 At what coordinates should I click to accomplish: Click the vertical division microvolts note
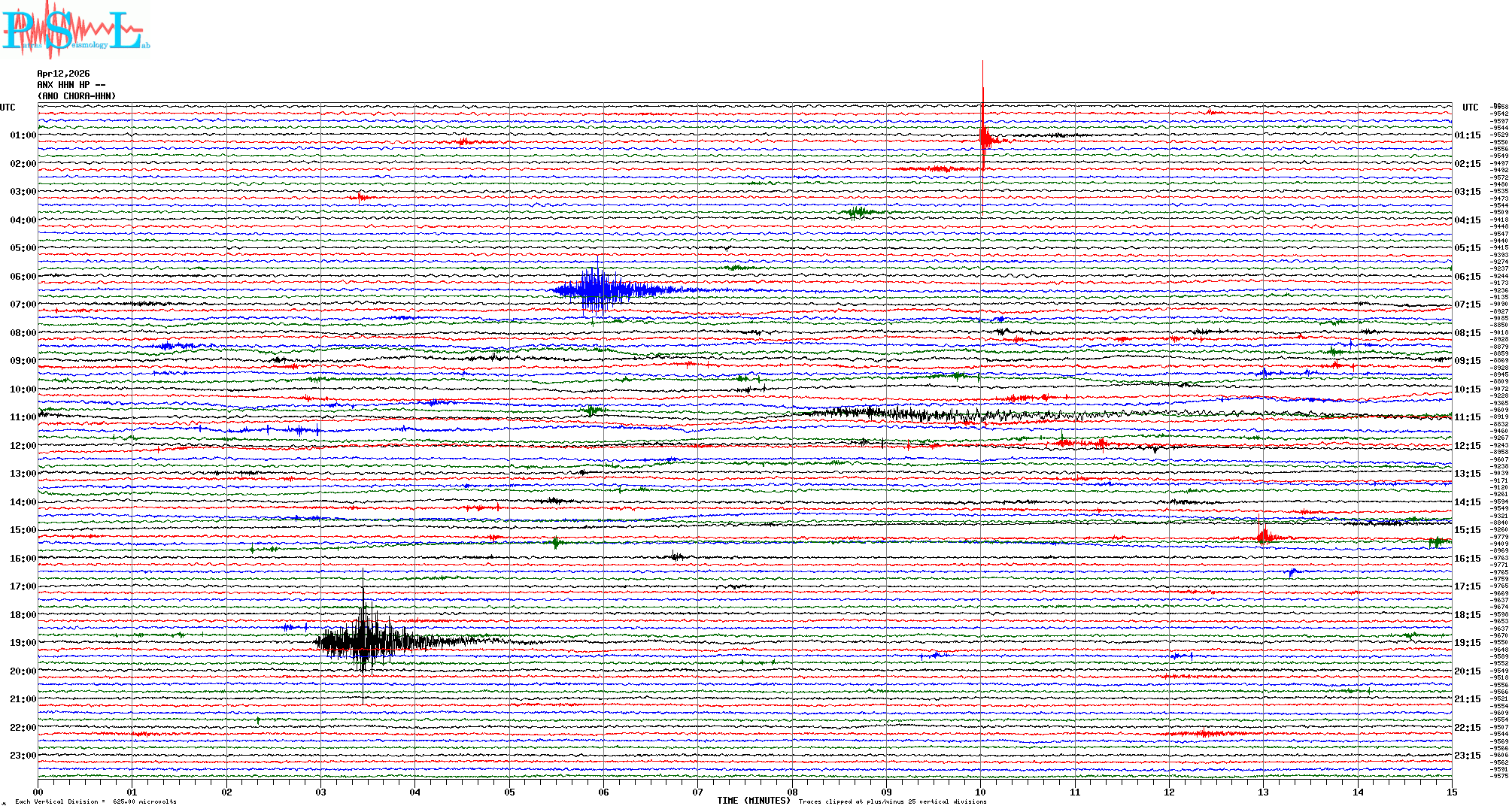[x=96, y=801]
